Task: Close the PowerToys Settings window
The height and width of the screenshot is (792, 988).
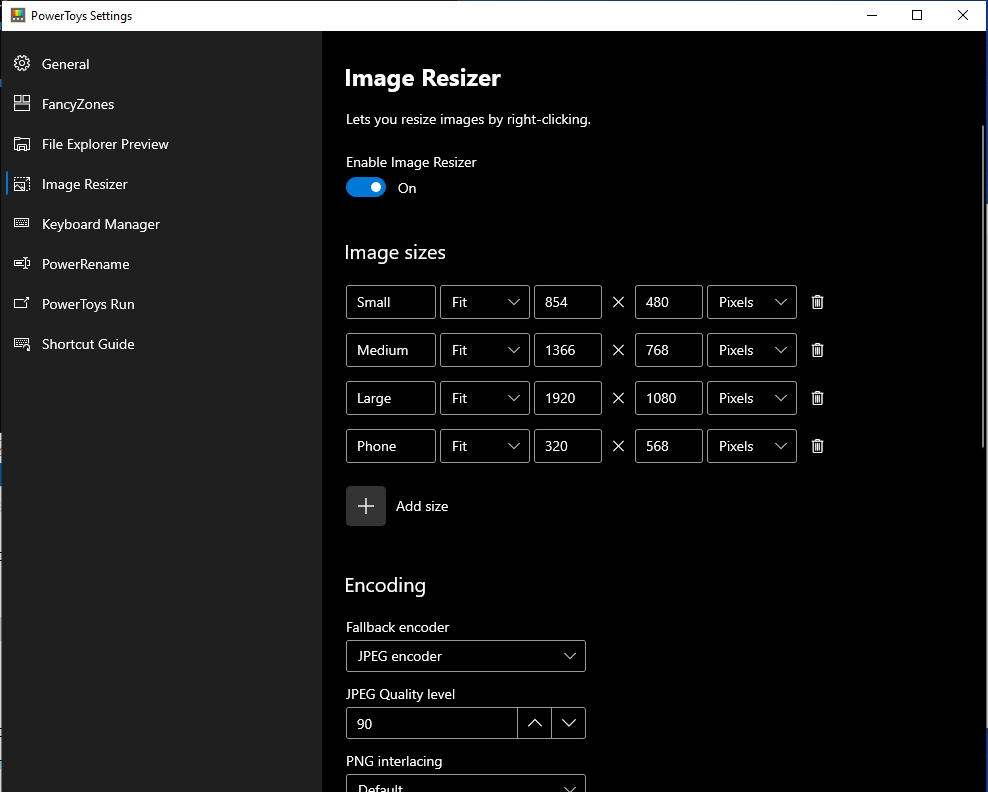Action: (x=962, y=15)
